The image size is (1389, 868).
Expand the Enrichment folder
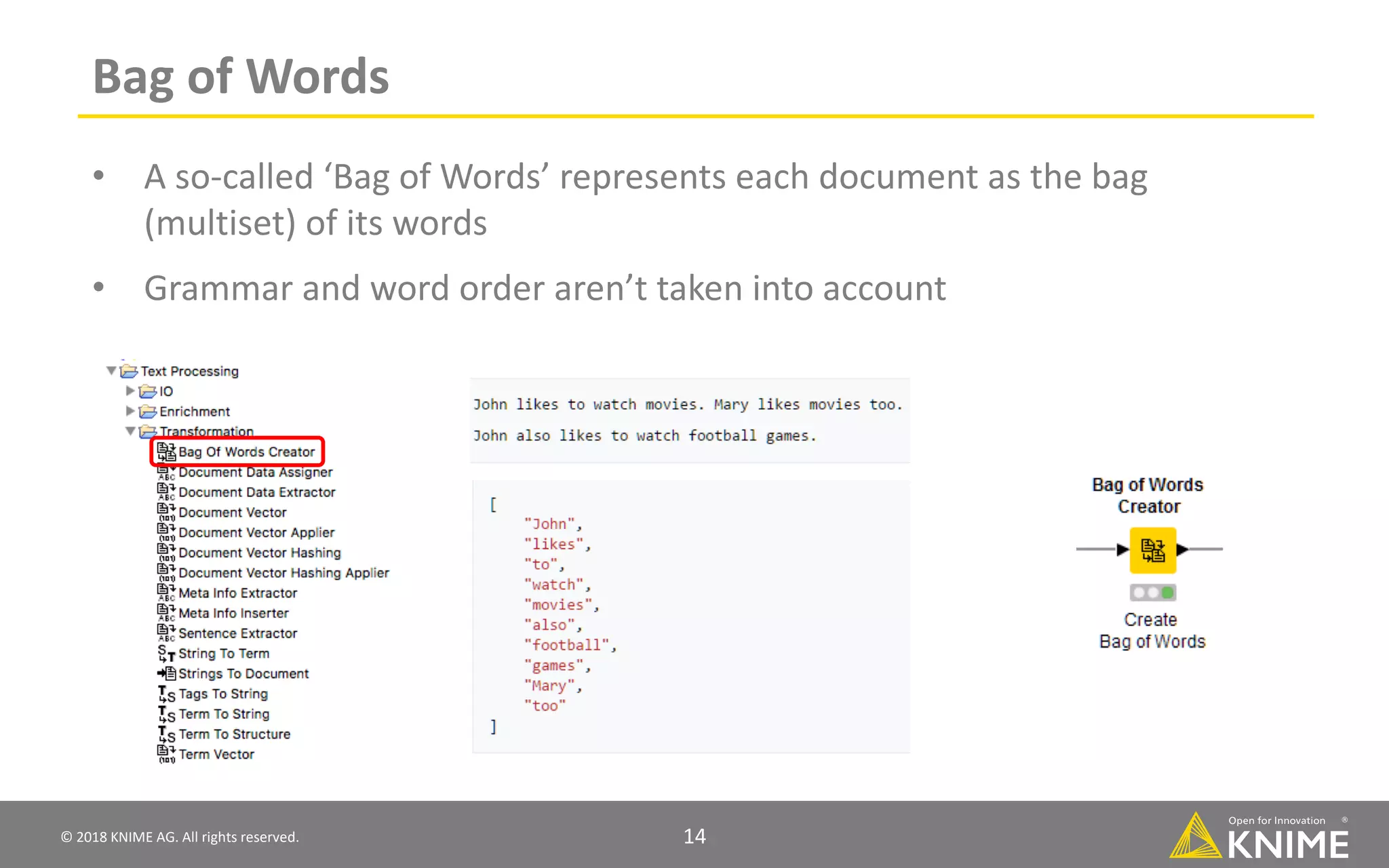(130, 411)
